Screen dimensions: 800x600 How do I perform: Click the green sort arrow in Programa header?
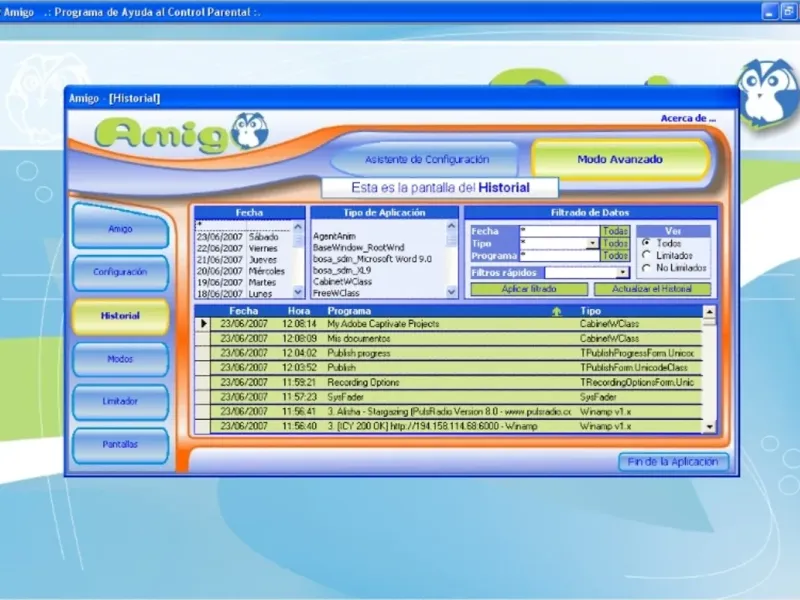[556, 311]
